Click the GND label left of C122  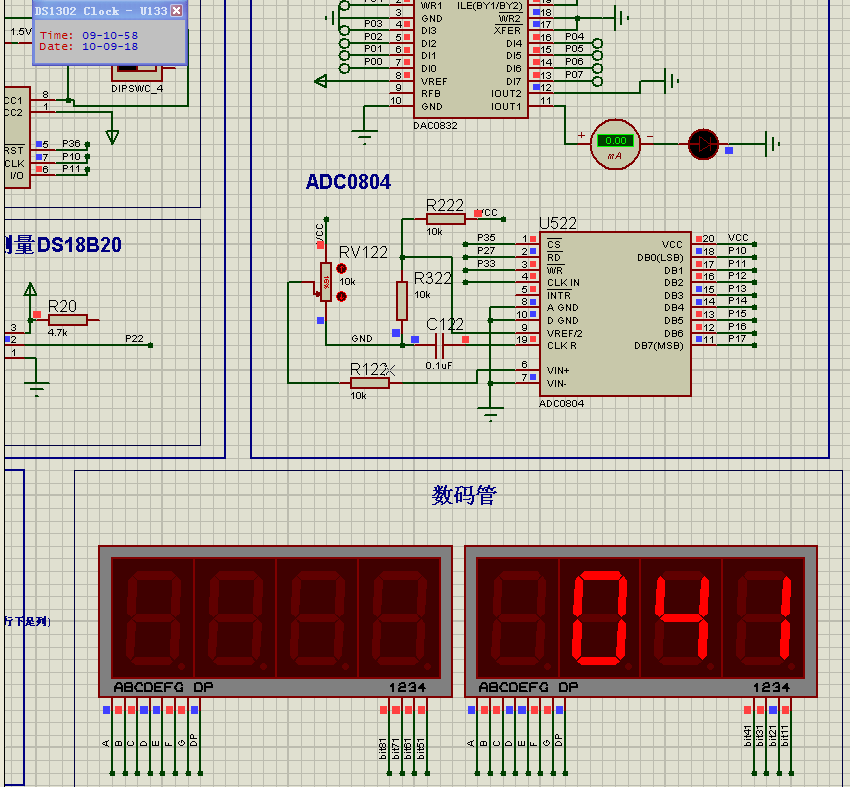362,339
